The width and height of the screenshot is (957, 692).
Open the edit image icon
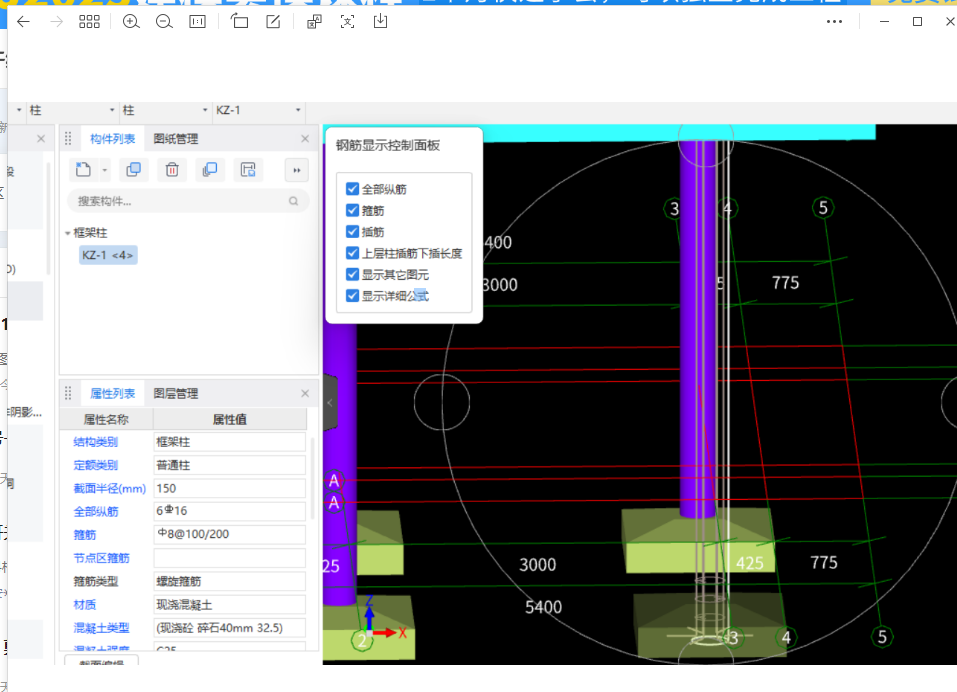pos(273,22)
